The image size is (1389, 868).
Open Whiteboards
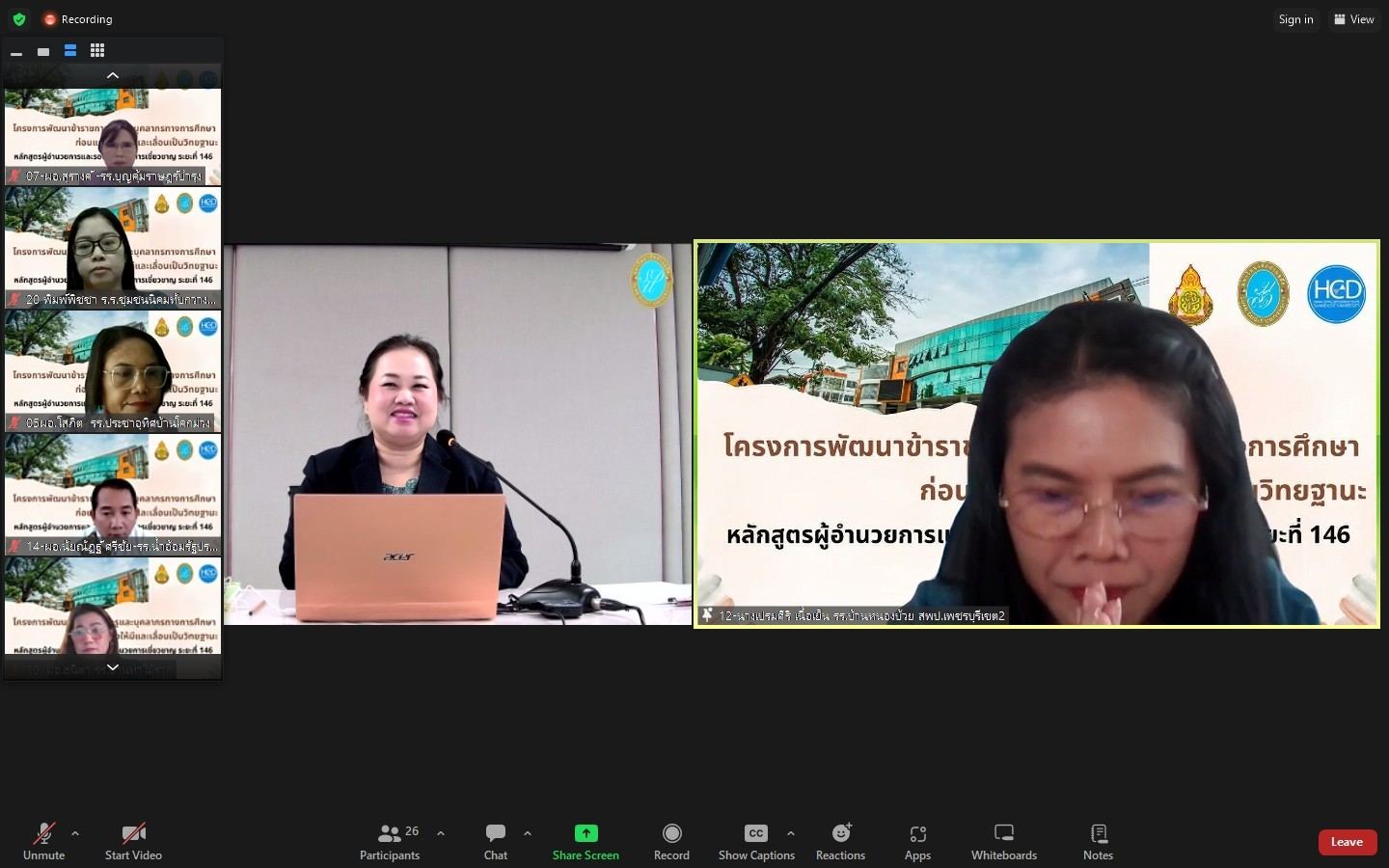pos(1004,841)
